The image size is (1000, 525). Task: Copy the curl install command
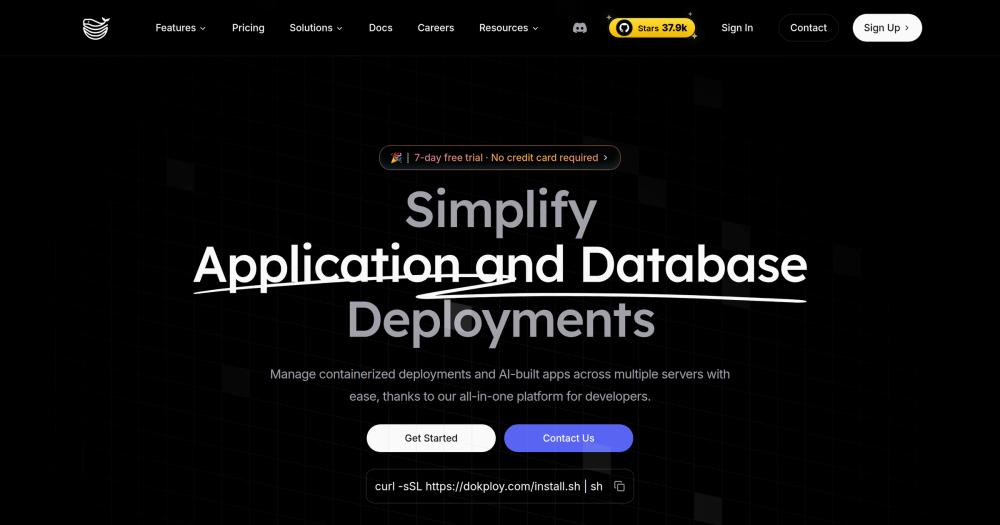click(619, 486)
